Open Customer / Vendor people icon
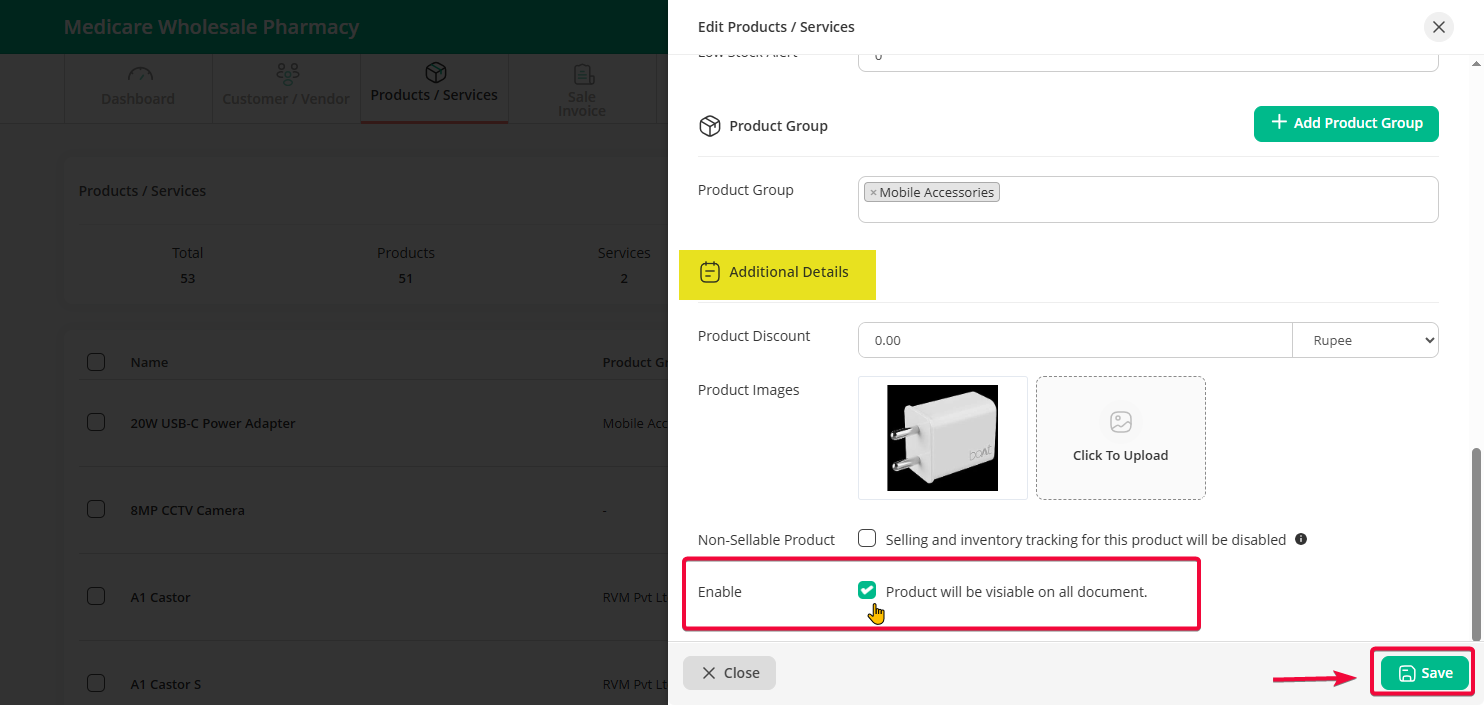This screenshot has width=1484, height=705. pyautogui.click(x=287, y=74)
